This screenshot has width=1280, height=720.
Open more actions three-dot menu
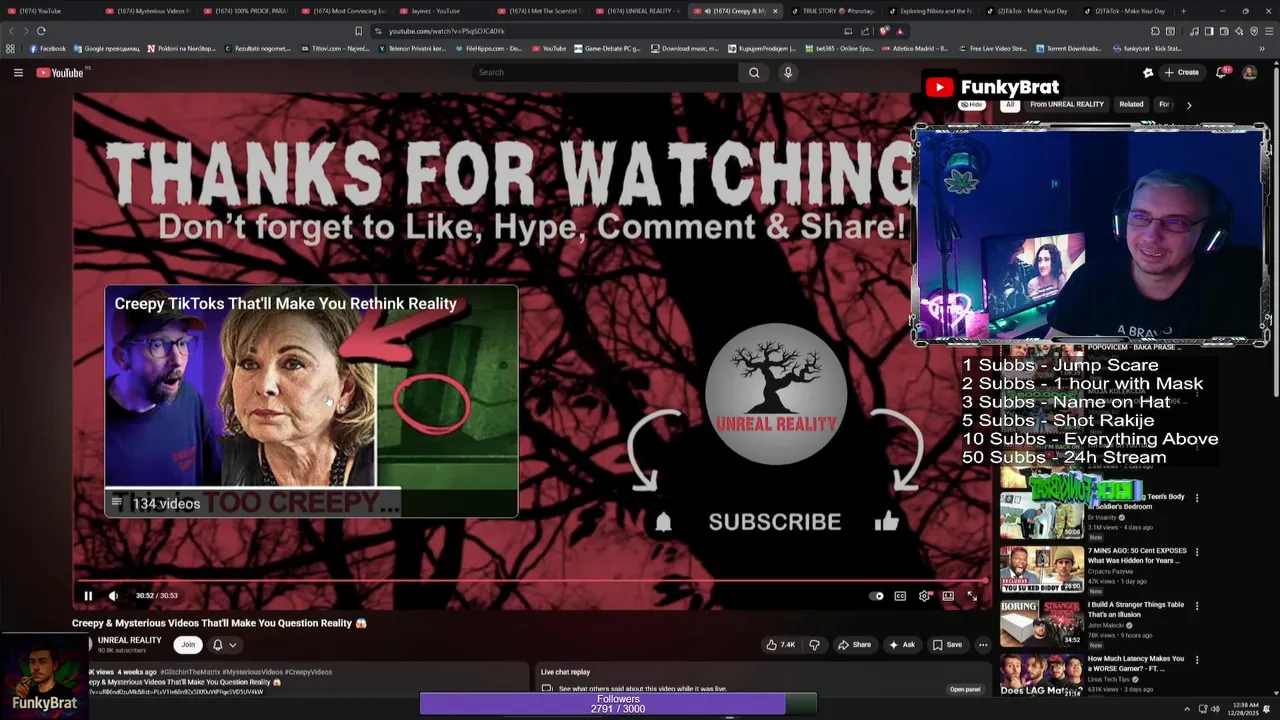coord(983,645)
